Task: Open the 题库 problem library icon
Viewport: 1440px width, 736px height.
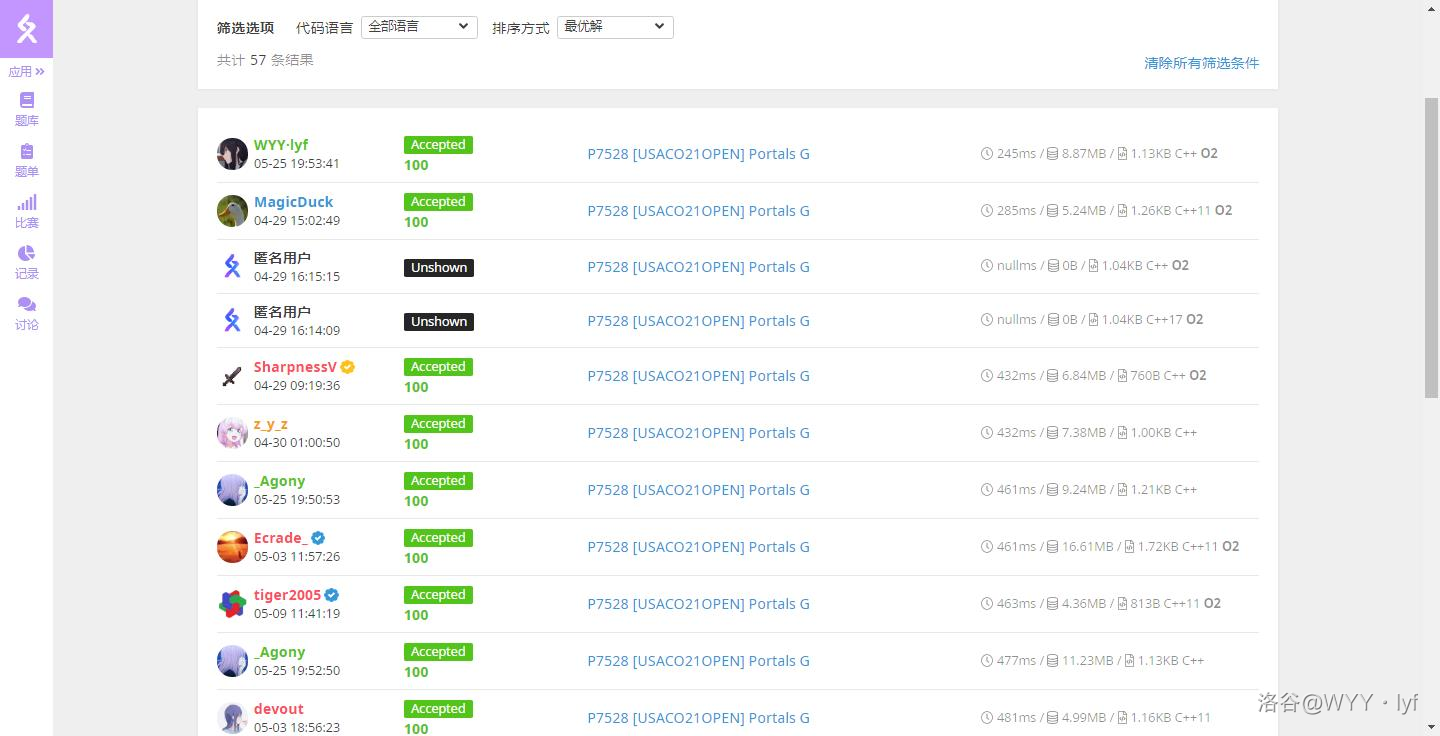Action: (x=27, y=108)
